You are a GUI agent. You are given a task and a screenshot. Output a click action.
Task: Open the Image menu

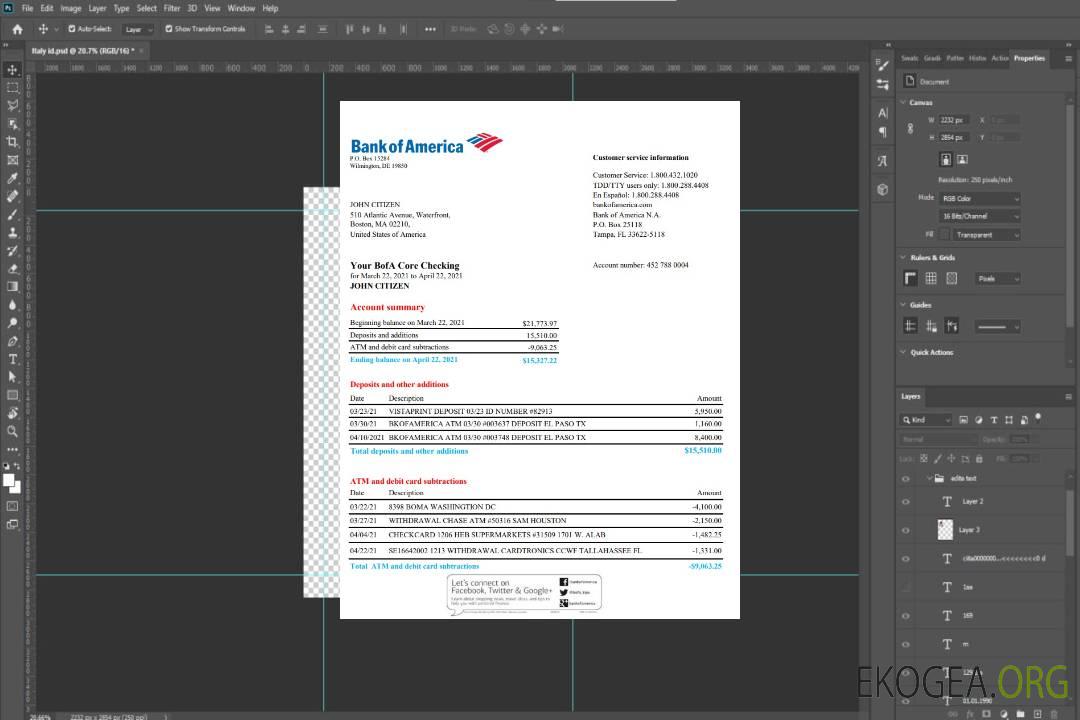[x=71, y=8]
